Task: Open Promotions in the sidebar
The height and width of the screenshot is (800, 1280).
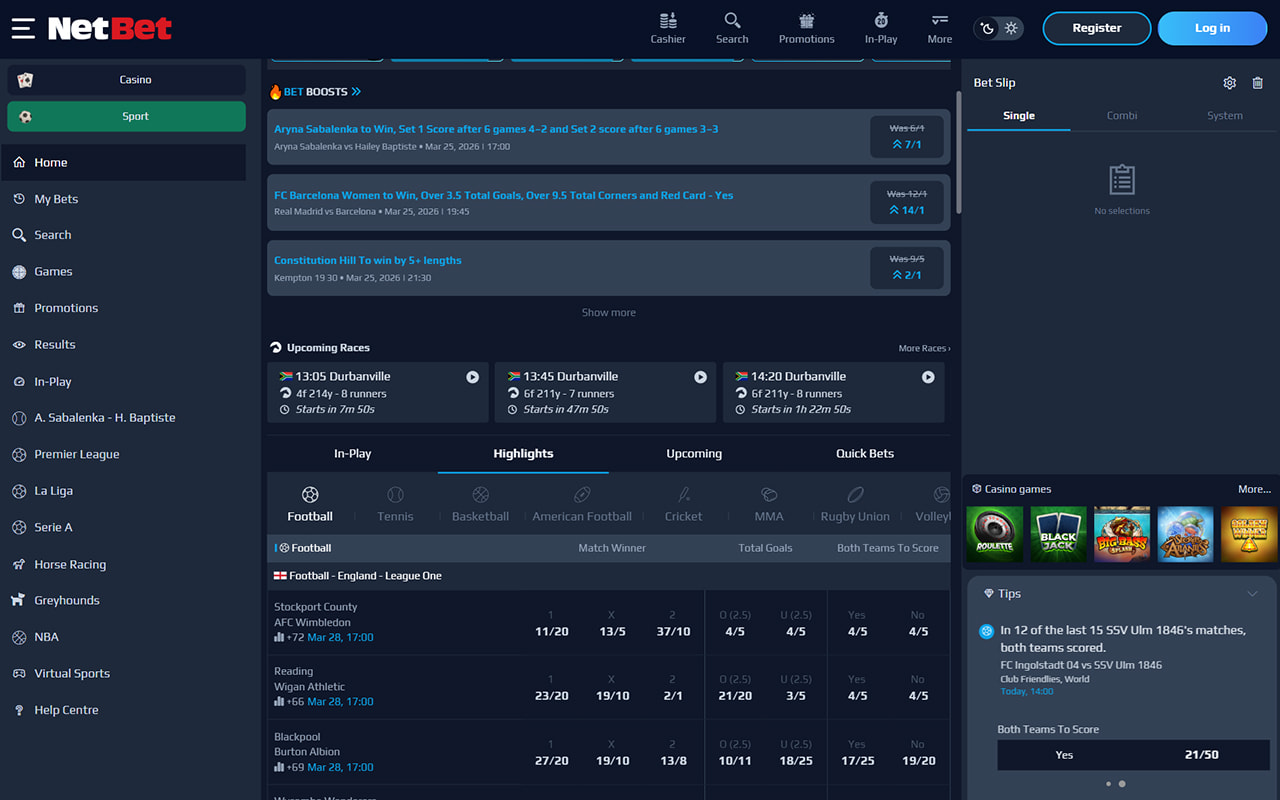Action: 123,308
